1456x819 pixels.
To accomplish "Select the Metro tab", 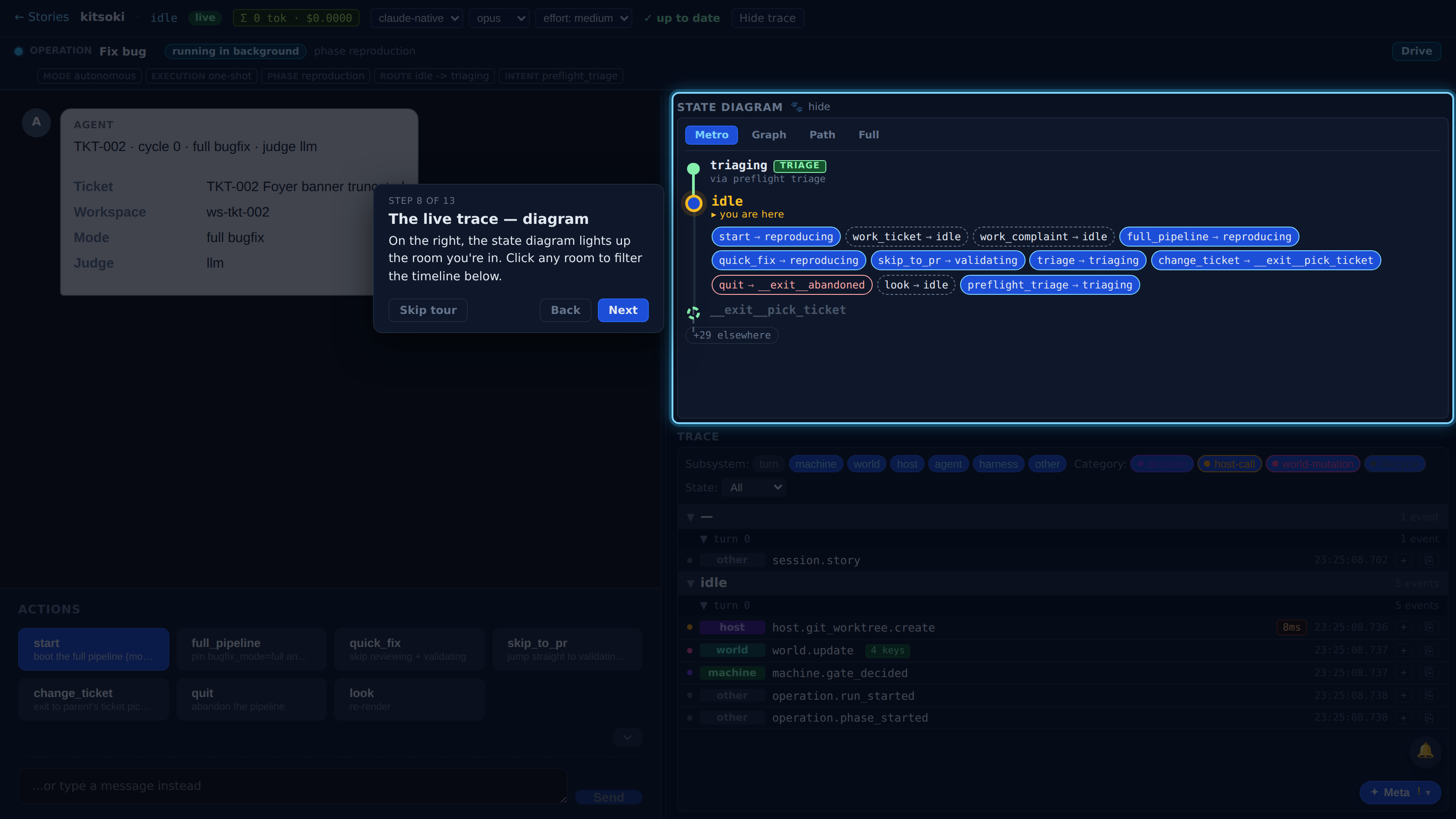I will pos(711,135).
